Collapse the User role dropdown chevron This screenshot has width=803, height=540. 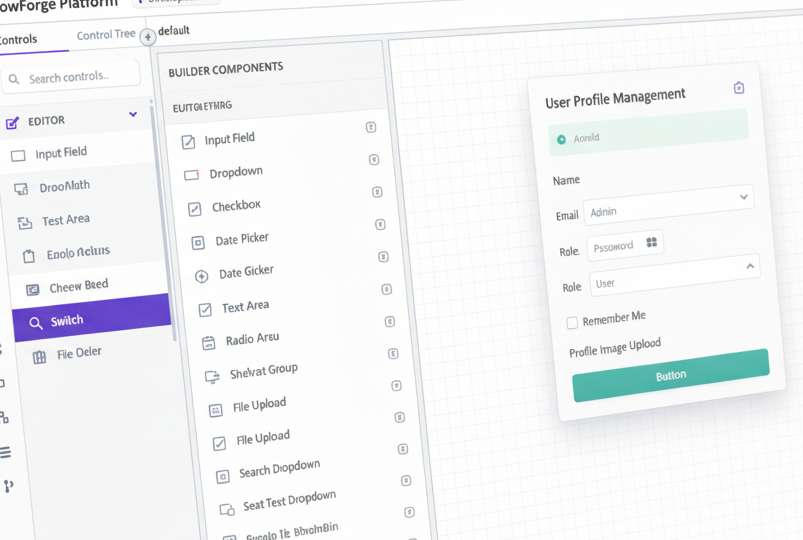pos(750,266)
